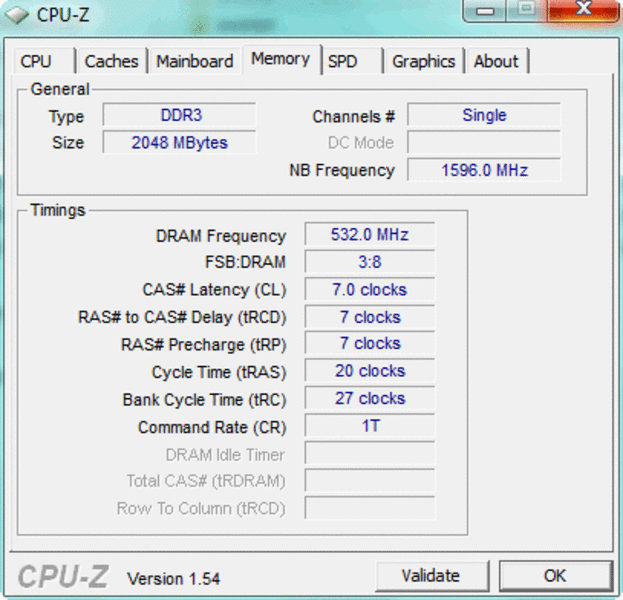Image resolution: width=623 pixels, height=600 pixels.
Task: Click the Size label
Action: pos(68,143)
